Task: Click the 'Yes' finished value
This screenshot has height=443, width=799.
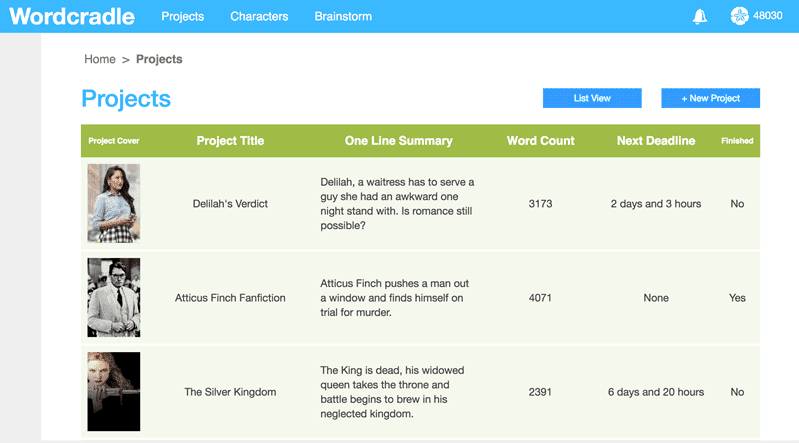Action: point(737,298)
